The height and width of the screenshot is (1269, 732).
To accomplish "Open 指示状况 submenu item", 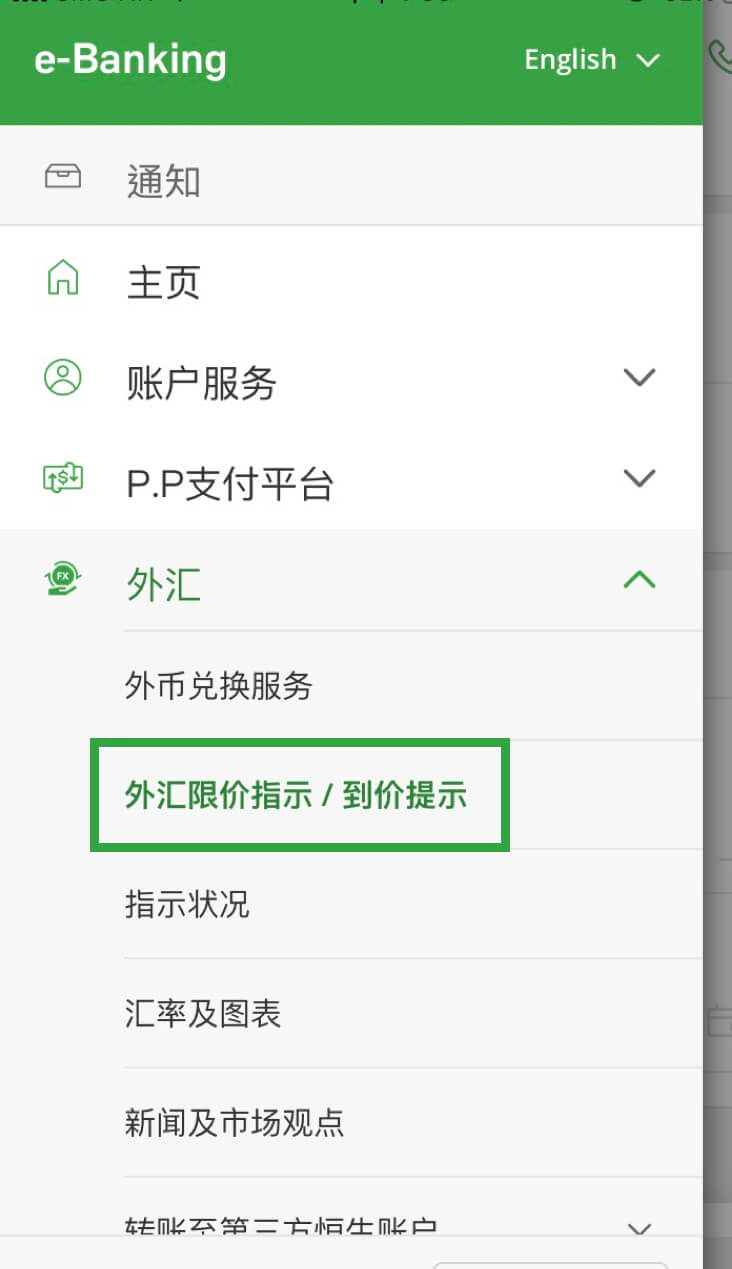I will 187,904.
